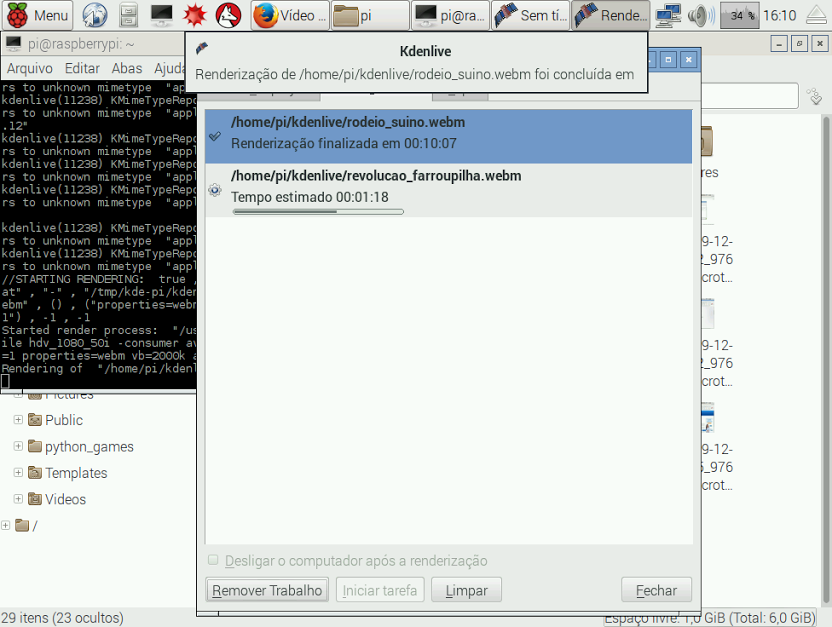Minimize the file manager window

(779, 43)
